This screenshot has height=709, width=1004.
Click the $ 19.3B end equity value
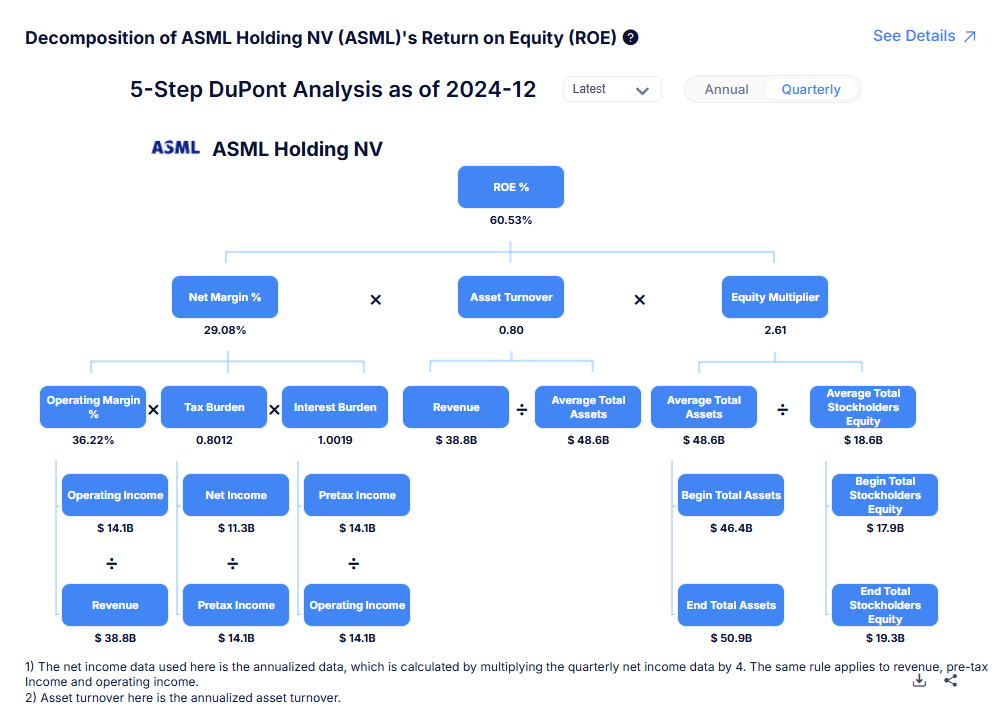885,638
